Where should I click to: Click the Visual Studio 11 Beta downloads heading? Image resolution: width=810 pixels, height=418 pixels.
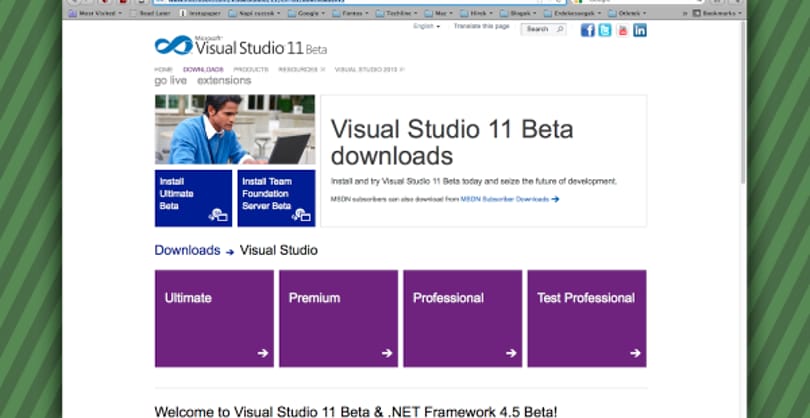(452, 142)
